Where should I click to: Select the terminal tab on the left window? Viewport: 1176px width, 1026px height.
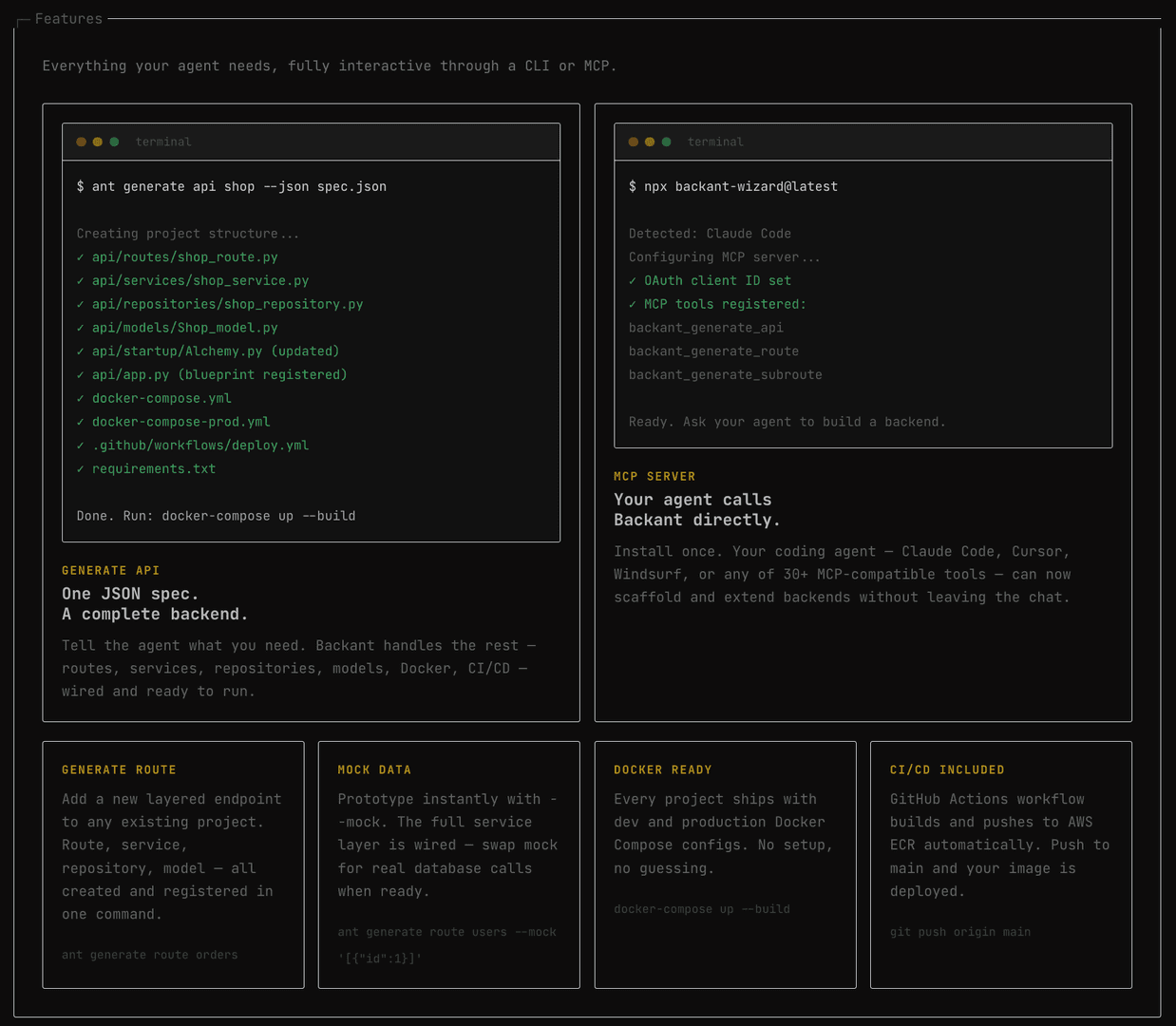click(x=163, y=141)
